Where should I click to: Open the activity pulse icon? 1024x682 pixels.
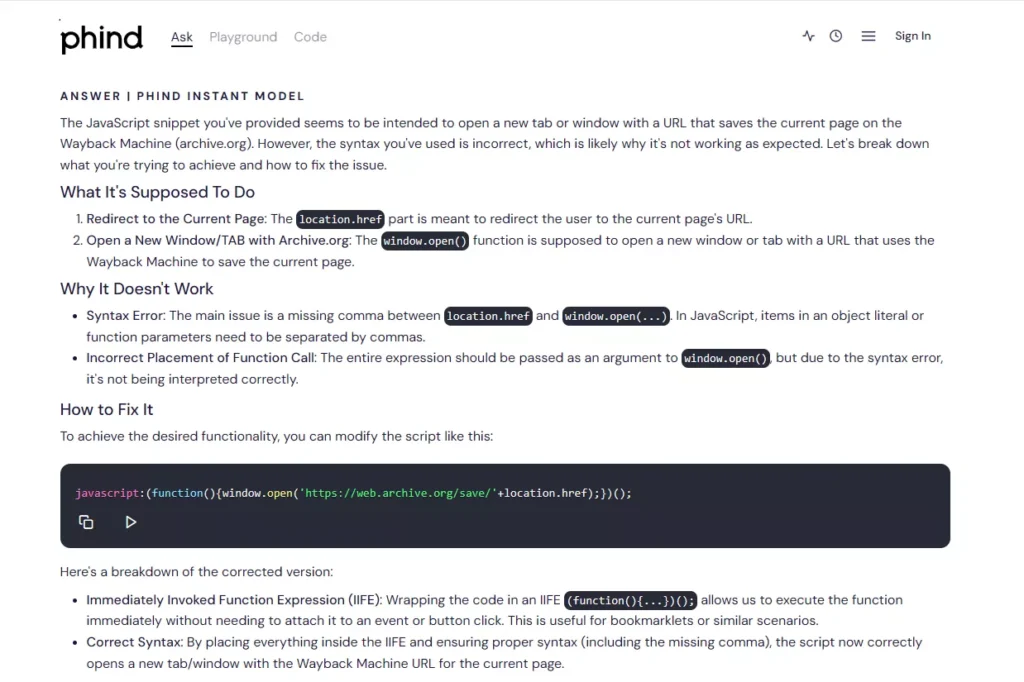coord(808,36)
